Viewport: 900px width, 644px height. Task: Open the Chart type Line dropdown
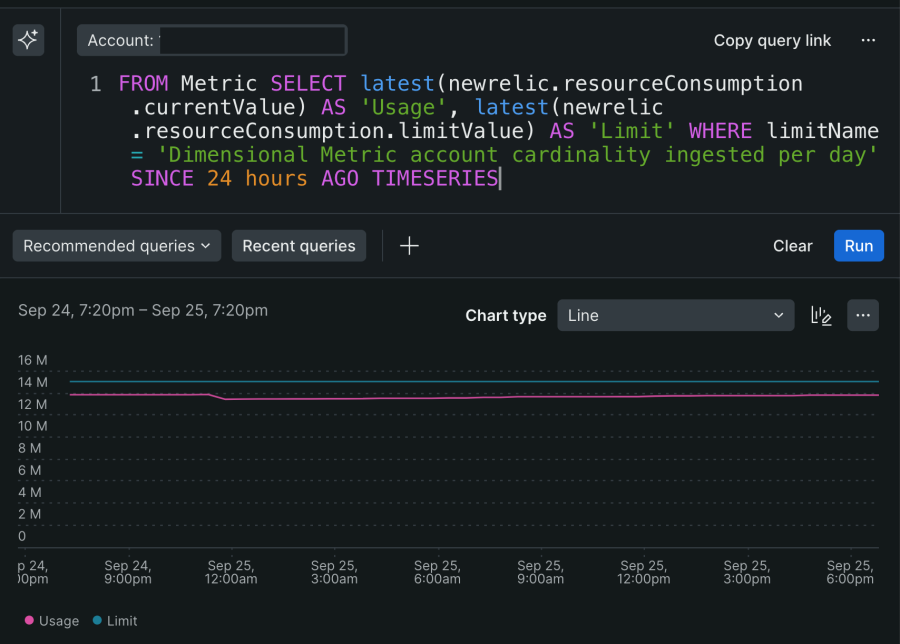coord(676,315)
